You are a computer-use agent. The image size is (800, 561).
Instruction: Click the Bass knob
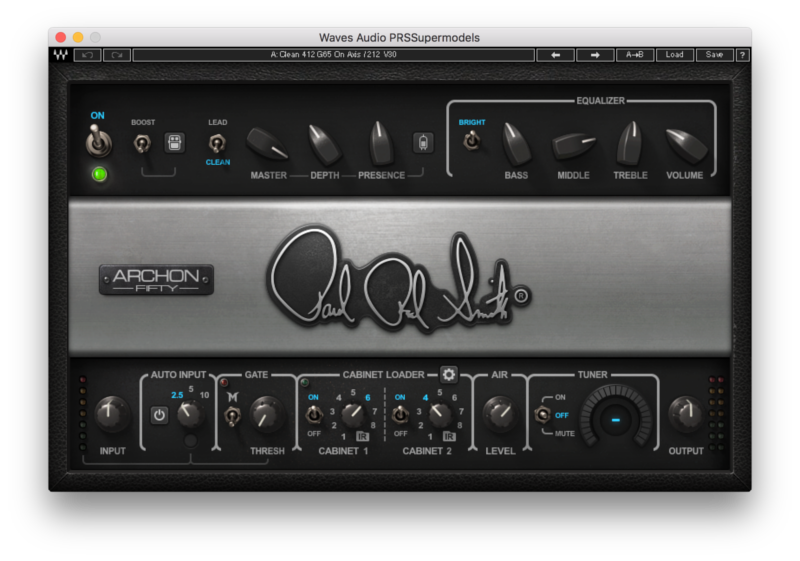click(516, 144)
